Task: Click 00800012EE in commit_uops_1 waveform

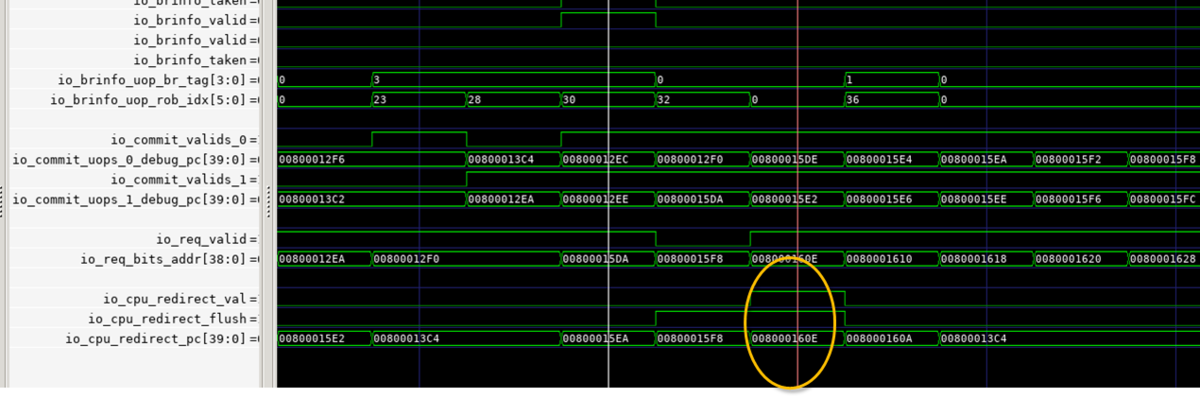Action: pos(596,199)
